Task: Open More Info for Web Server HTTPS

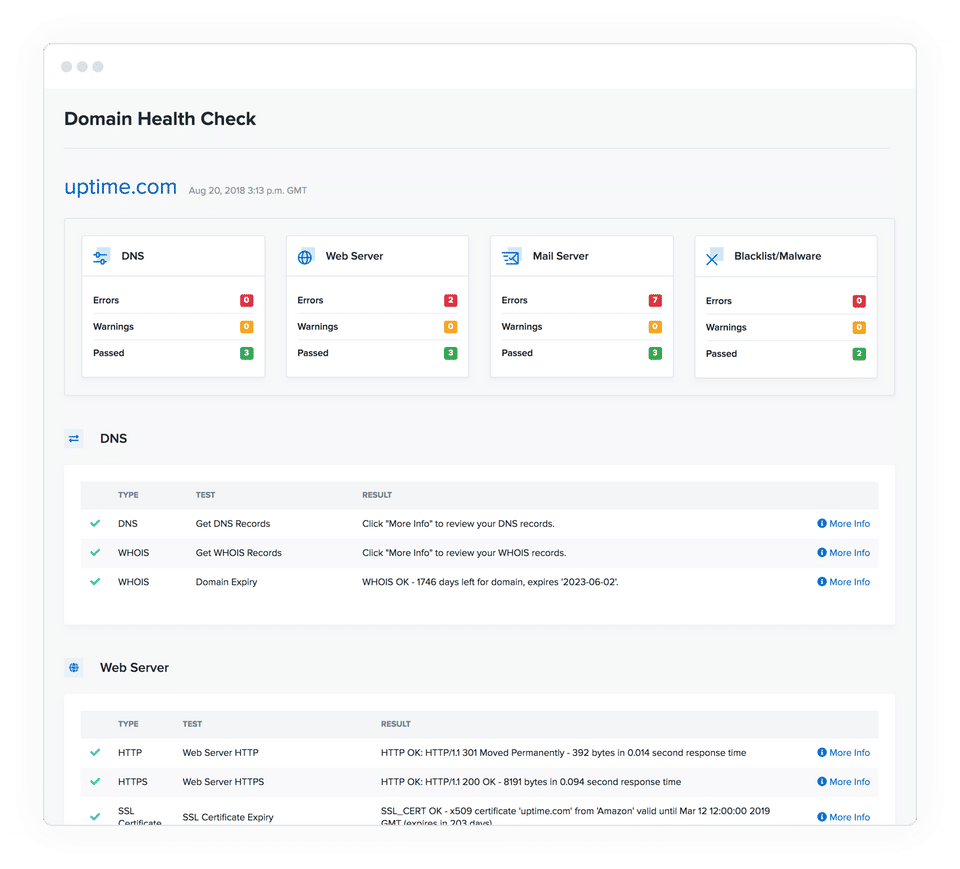Action: pyautogui.click(x=844, y=782)
